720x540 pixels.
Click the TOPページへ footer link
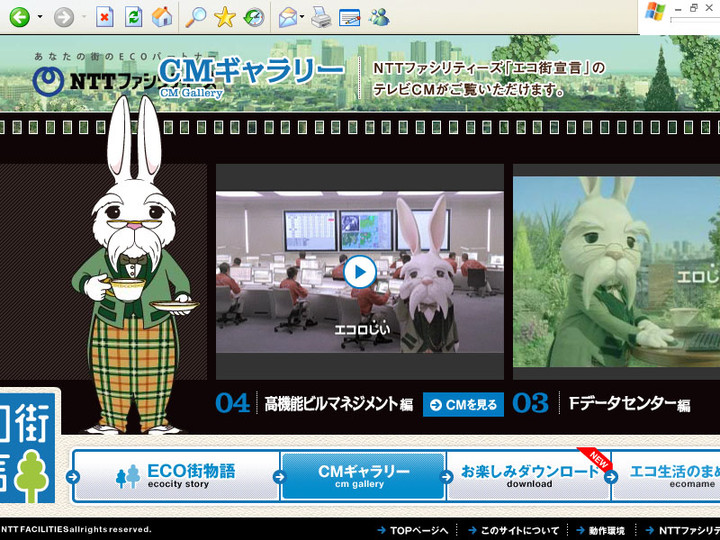(413, 530)
